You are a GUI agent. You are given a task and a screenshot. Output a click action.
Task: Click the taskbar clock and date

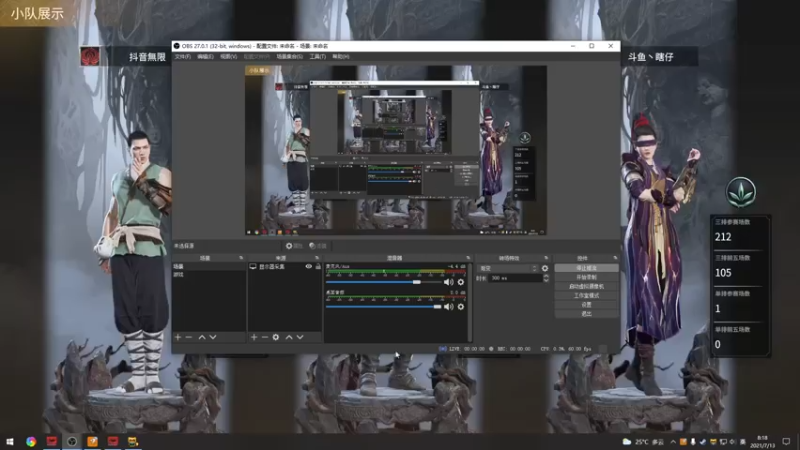pos(763,442)
